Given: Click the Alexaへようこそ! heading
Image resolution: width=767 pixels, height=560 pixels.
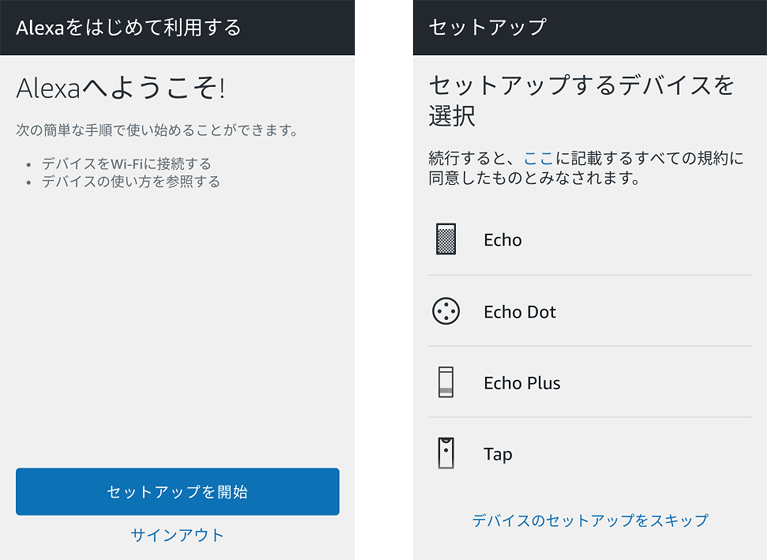Looking at the screenshot, I should (121, 89).
